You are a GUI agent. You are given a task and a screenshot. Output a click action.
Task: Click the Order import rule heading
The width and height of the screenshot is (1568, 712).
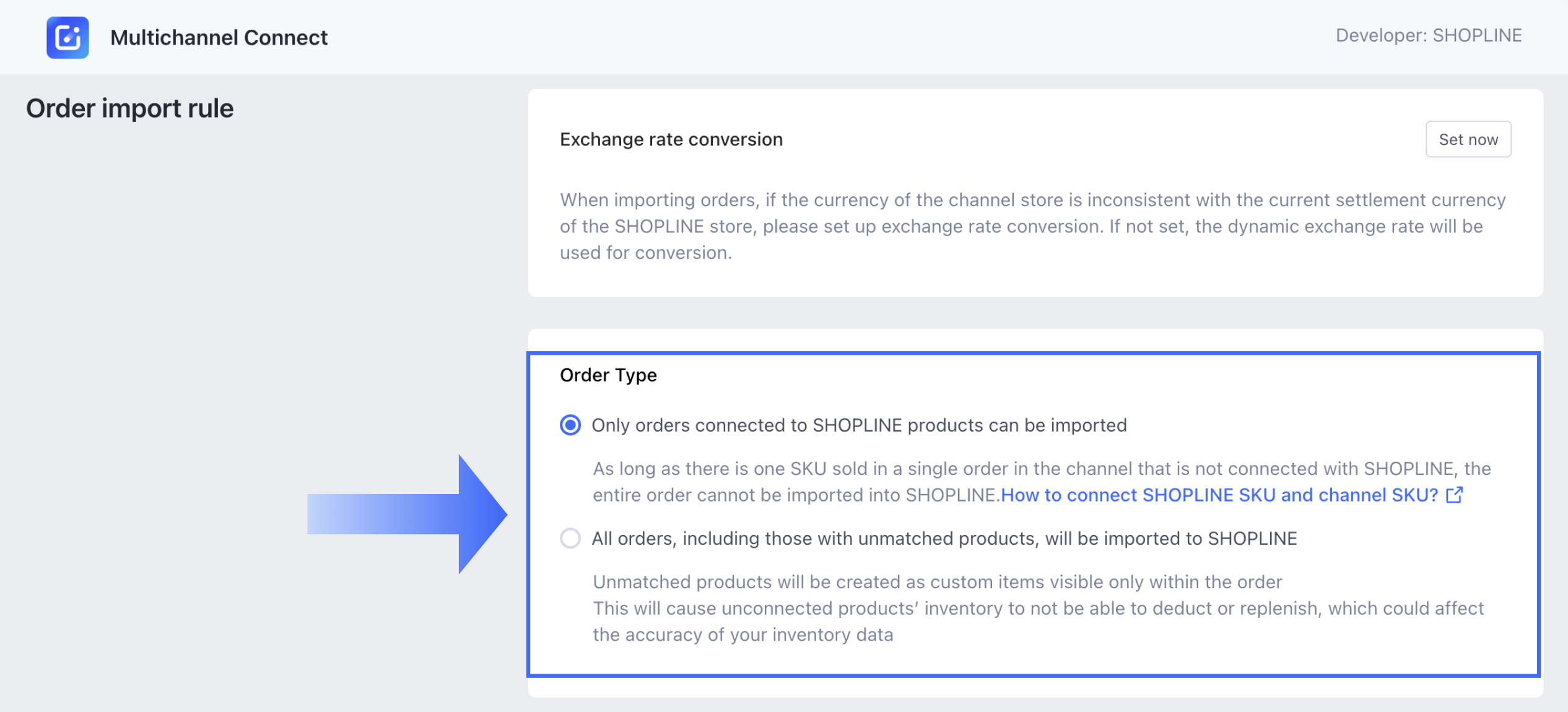coord(130,108)
